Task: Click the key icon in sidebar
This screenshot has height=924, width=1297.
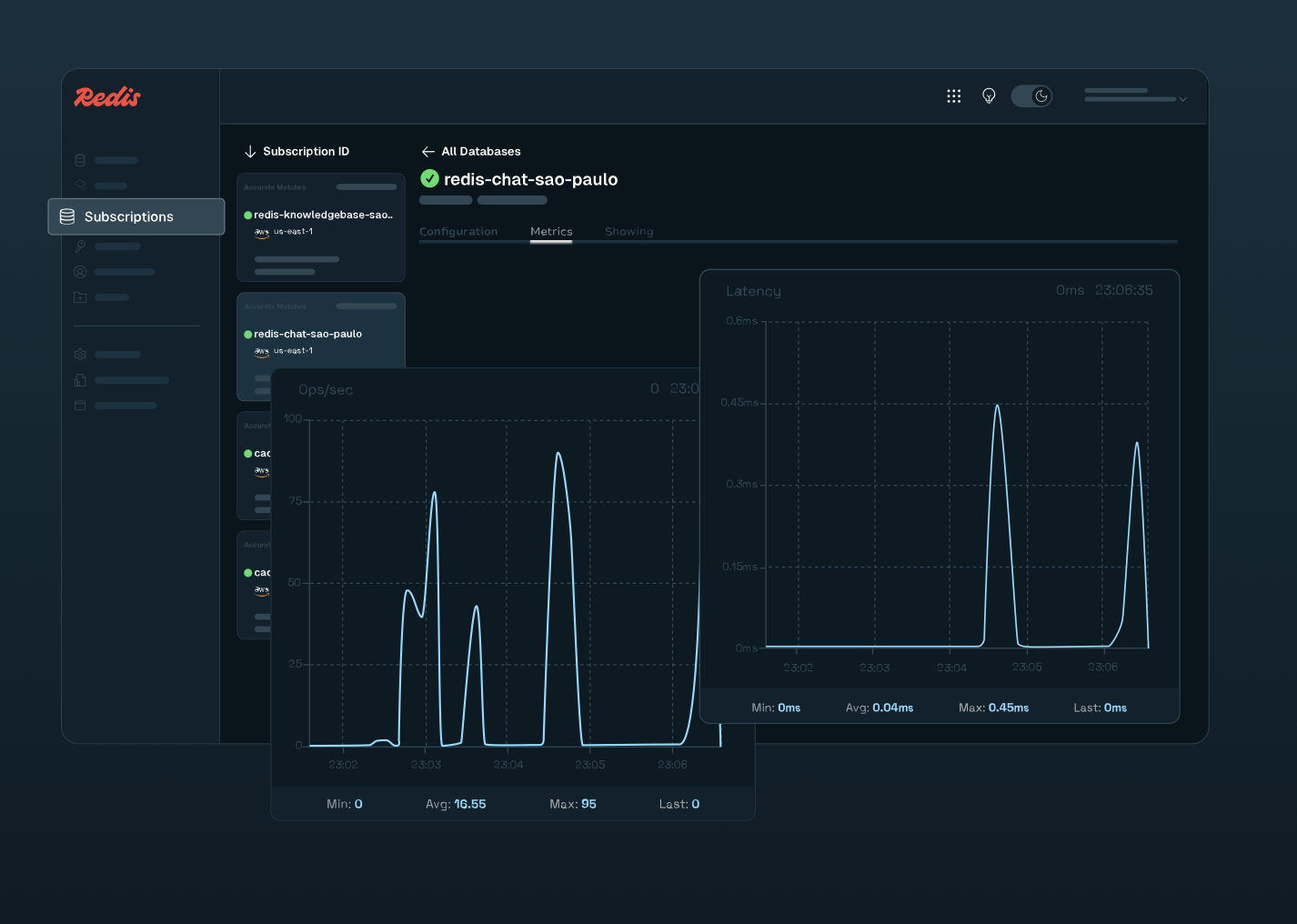Action: [x=80, y=246]
